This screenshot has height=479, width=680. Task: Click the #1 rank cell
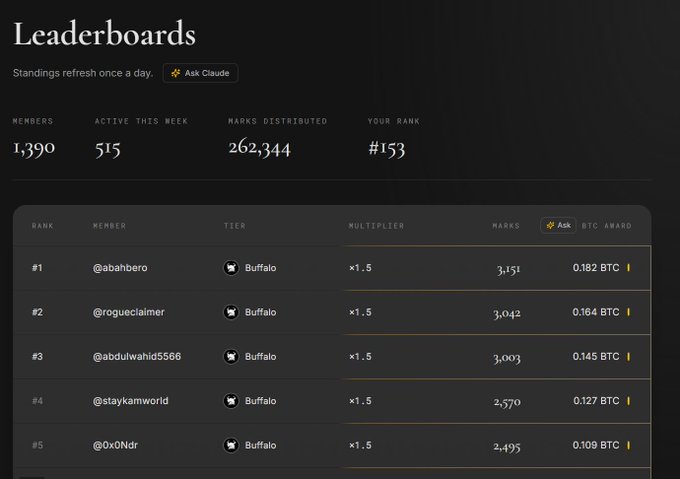pos(37,268)
